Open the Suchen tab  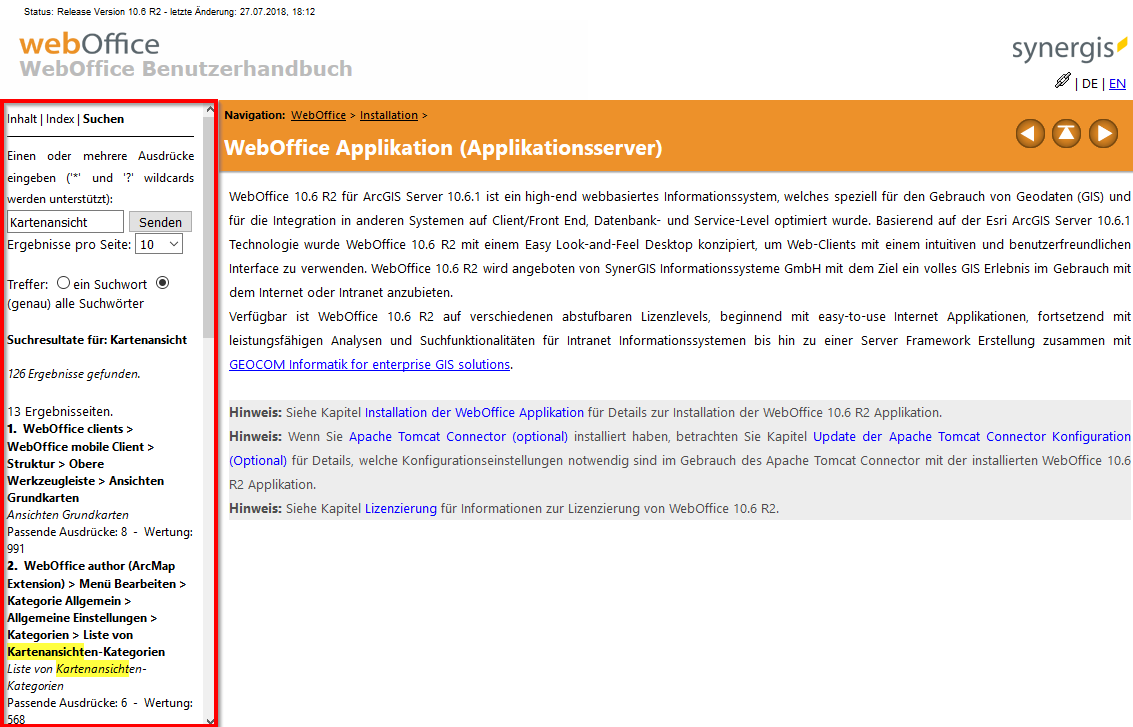click(103, 119)
